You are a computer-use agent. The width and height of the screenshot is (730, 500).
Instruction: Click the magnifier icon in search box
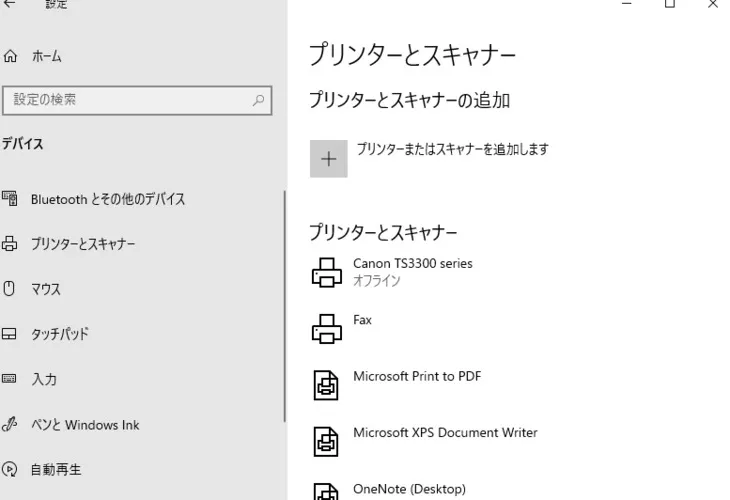click(x=258, y=100)
